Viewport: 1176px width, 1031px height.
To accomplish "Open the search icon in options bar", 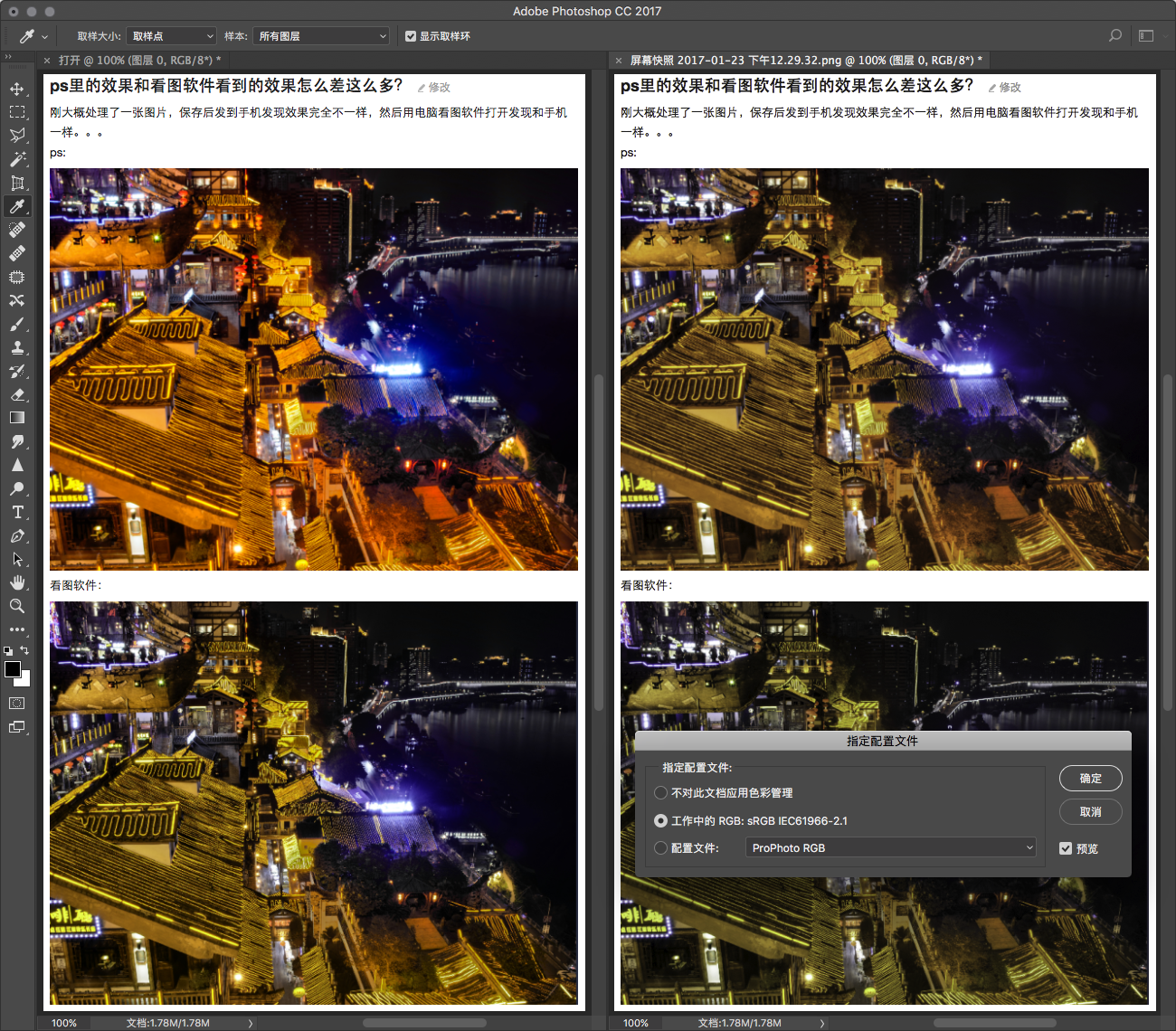I will (1115, 36).
